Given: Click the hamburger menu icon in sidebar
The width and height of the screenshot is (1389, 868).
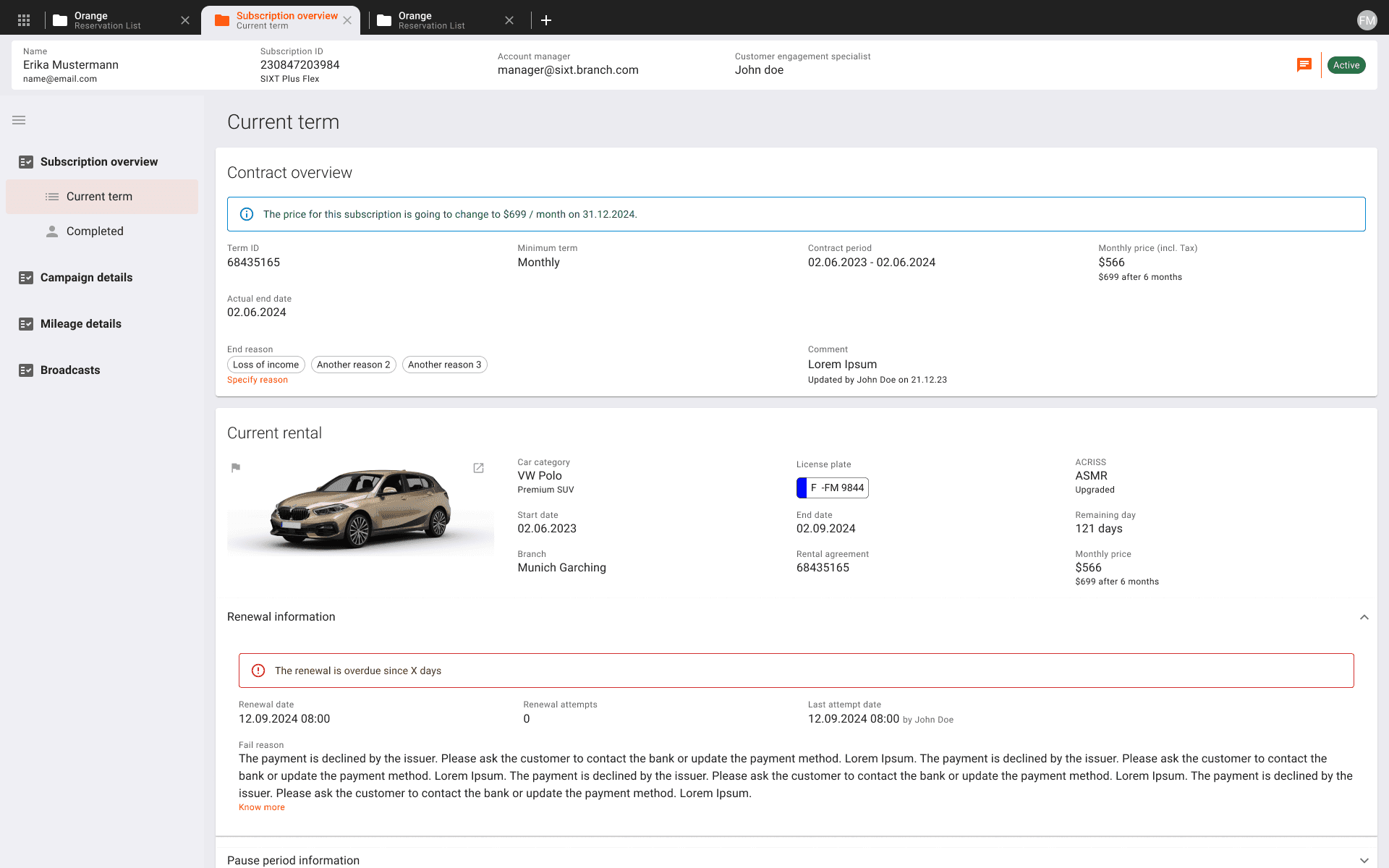Looking at the screenshot, I should click(x=19, y=120).
